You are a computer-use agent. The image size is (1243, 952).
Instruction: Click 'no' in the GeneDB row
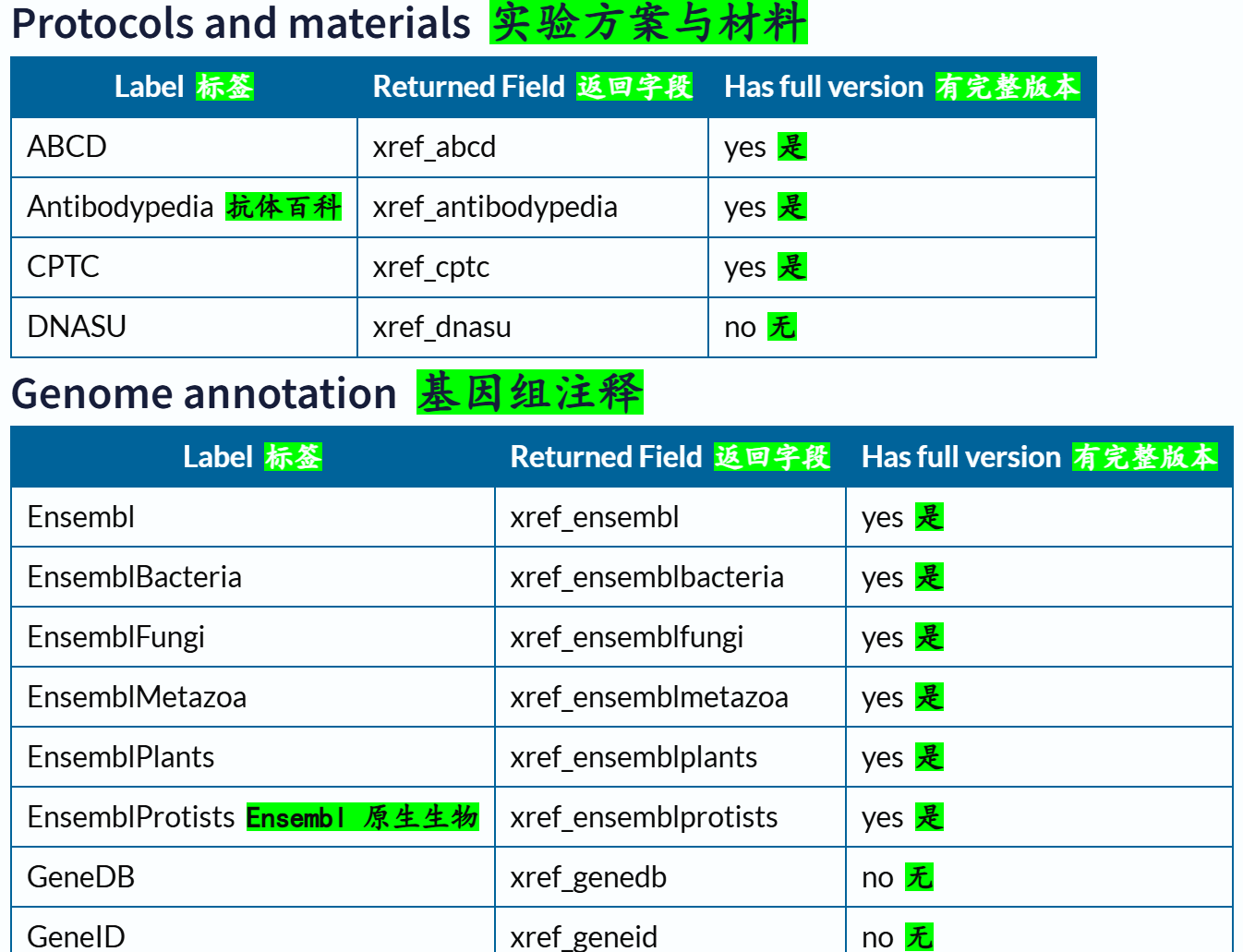(878, 877)
